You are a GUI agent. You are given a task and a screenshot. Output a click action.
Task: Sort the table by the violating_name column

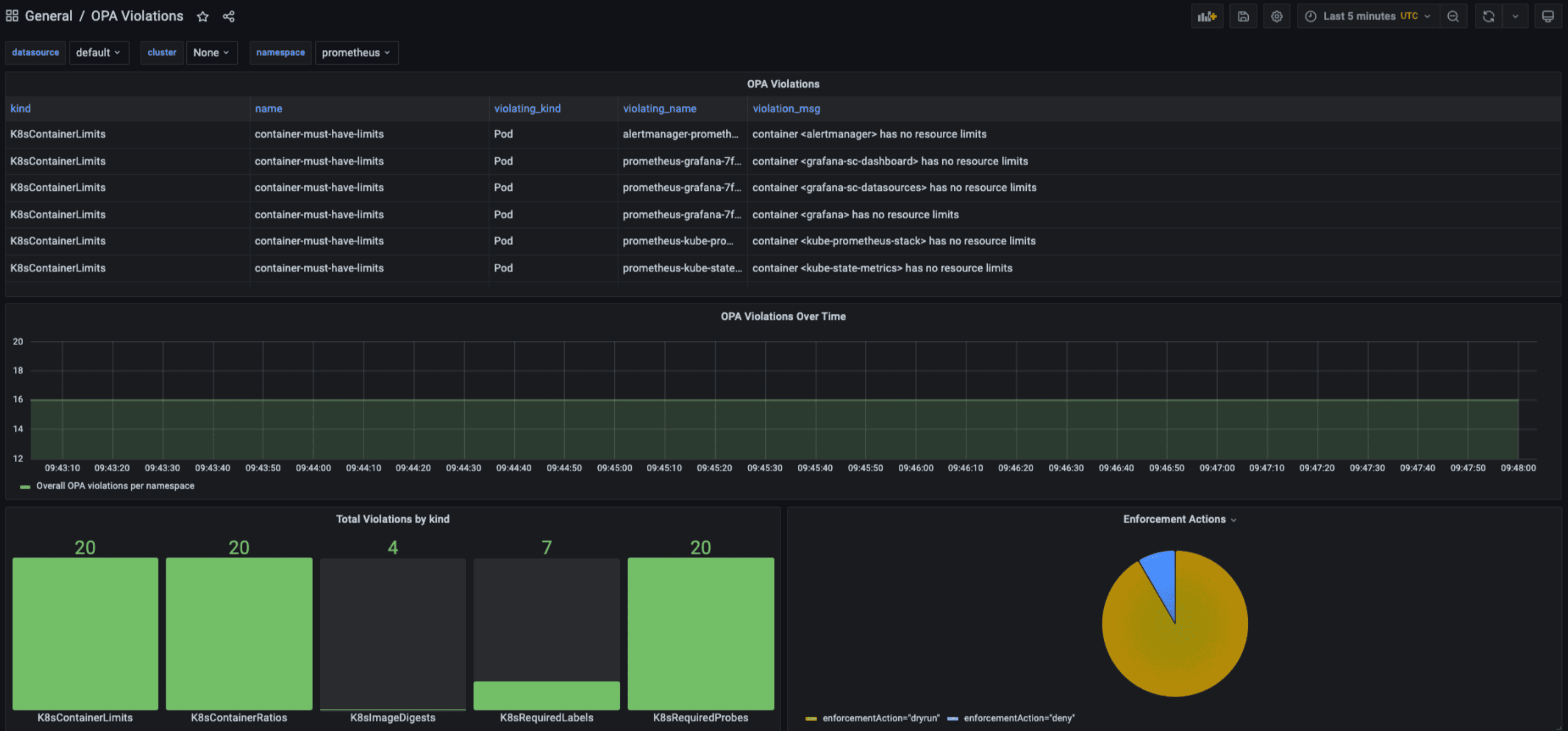[659, 108]
